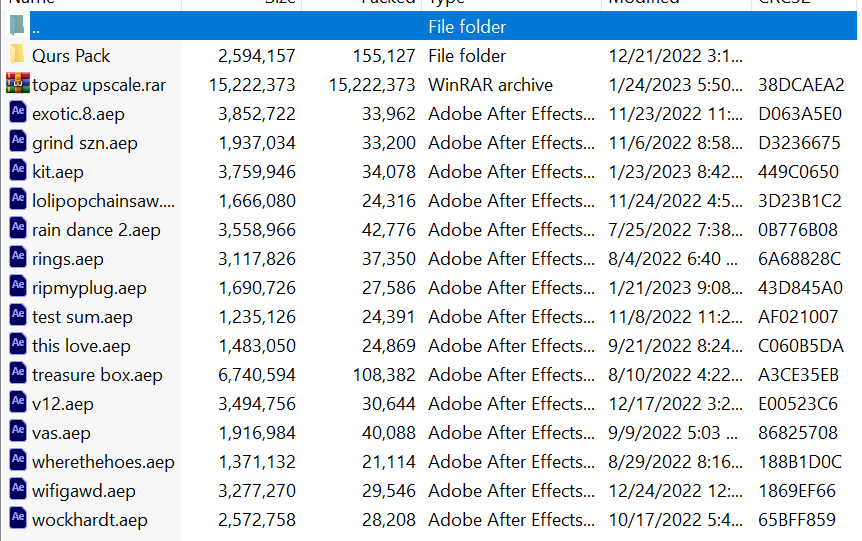Click the Ae icon beside rings.aep

[18, 258]
